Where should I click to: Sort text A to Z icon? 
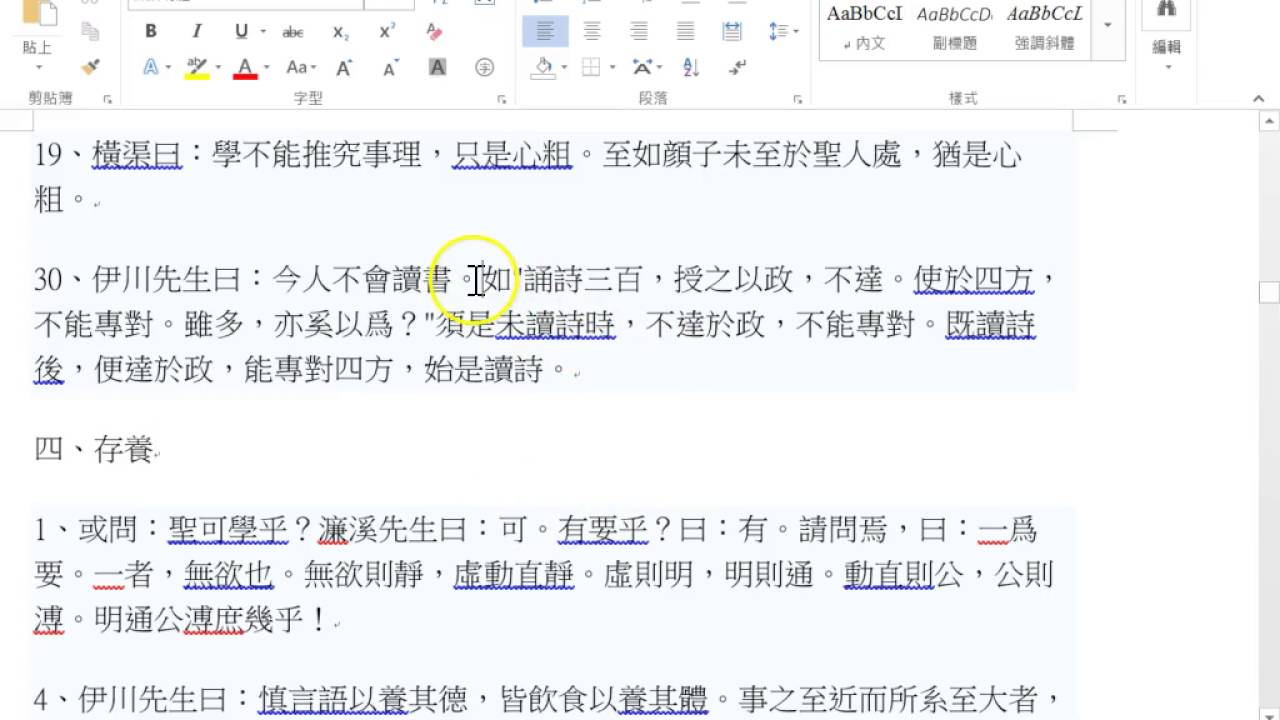click(691, 68)
